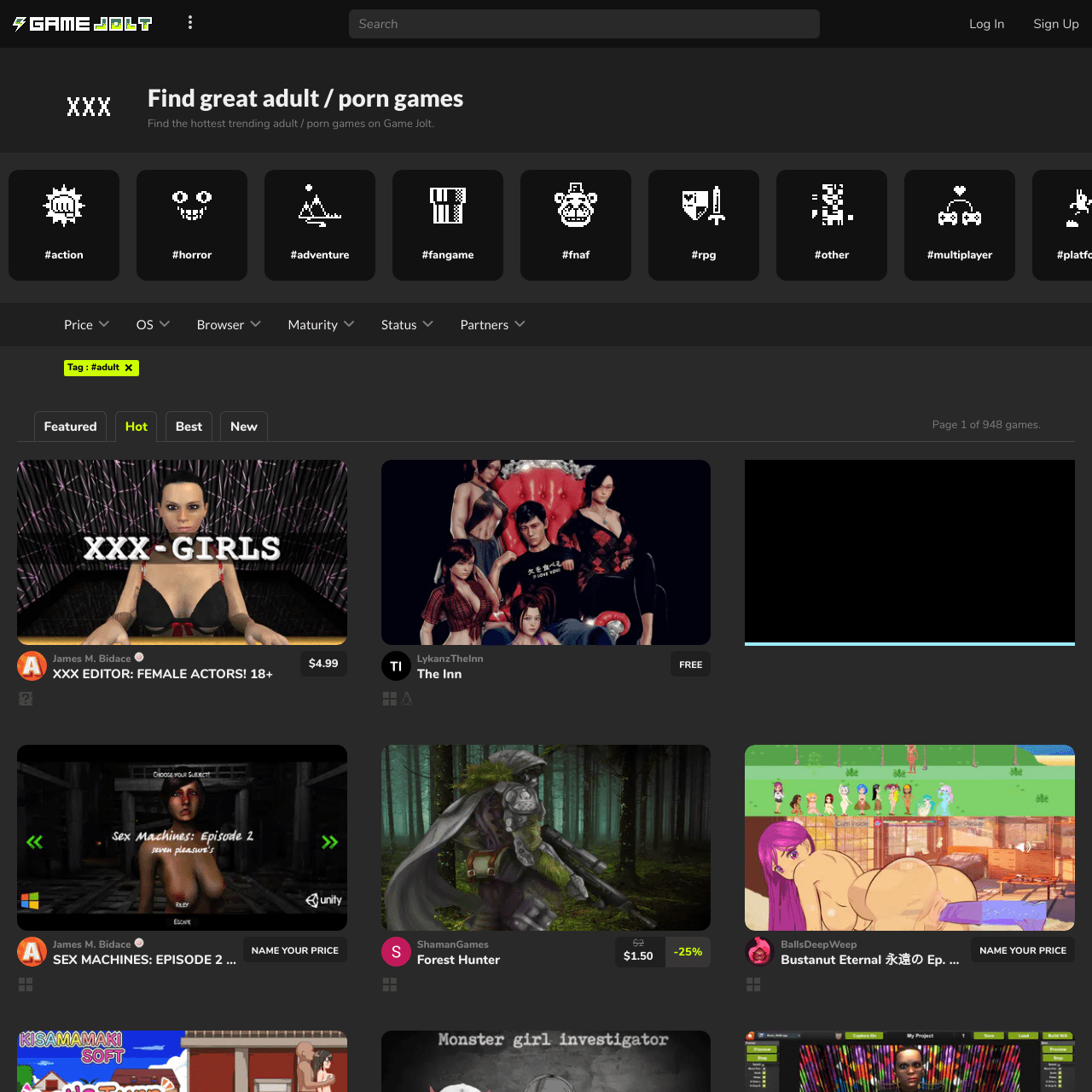Click the avatar beside SEX MACHINES title
The width and height of the screenshot is (1092, 1092).
point(32,952)
